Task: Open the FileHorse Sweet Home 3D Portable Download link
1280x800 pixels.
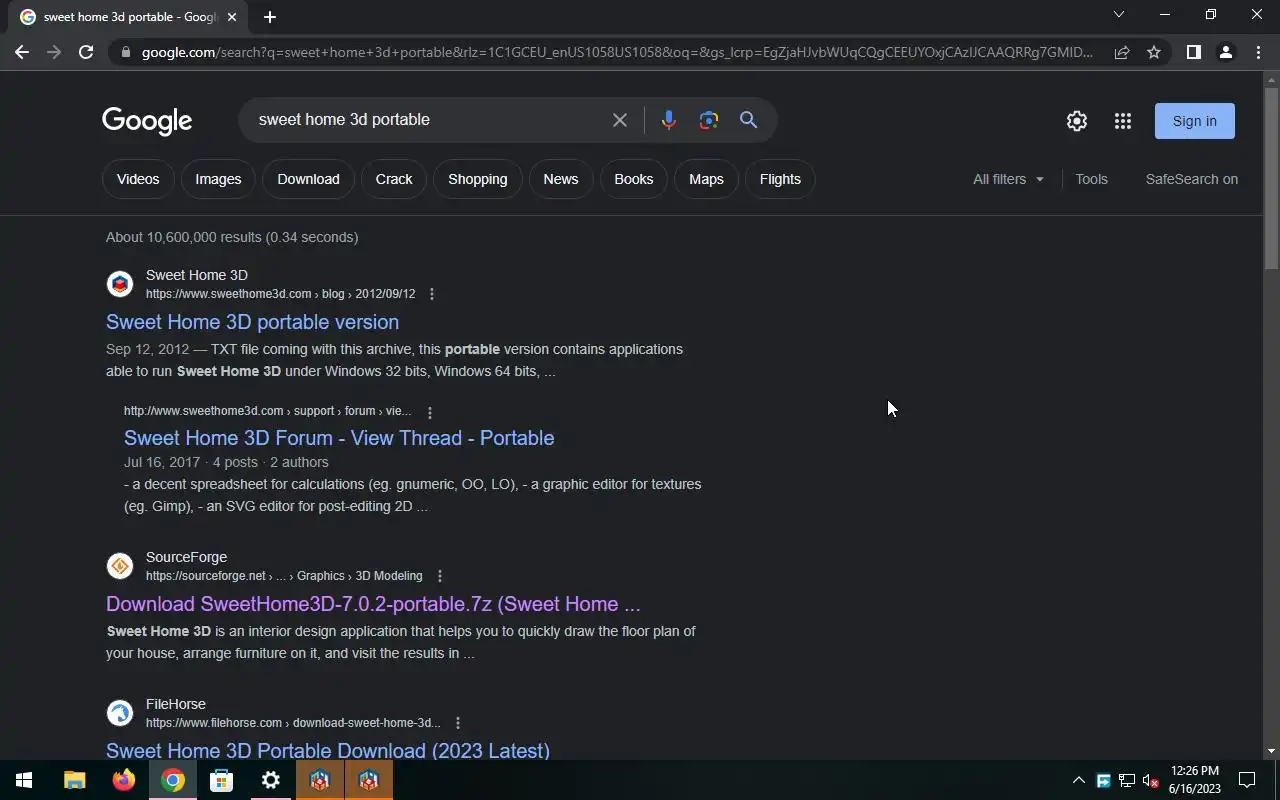Action: pyautogui.click(x=328, y=750)
